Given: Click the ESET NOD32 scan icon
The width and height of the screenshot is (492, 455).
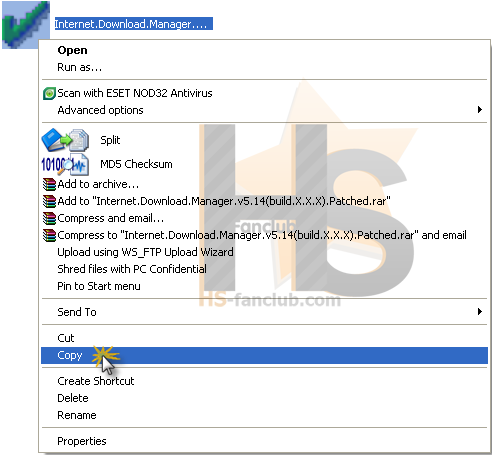Looking at the screenshot, I should point(49,93).
